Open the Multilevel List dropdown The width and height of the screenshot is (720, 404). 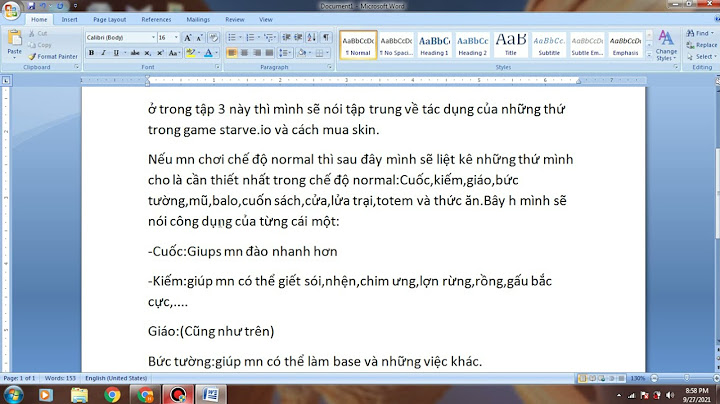pyautogui.click(x=270, y=38)
